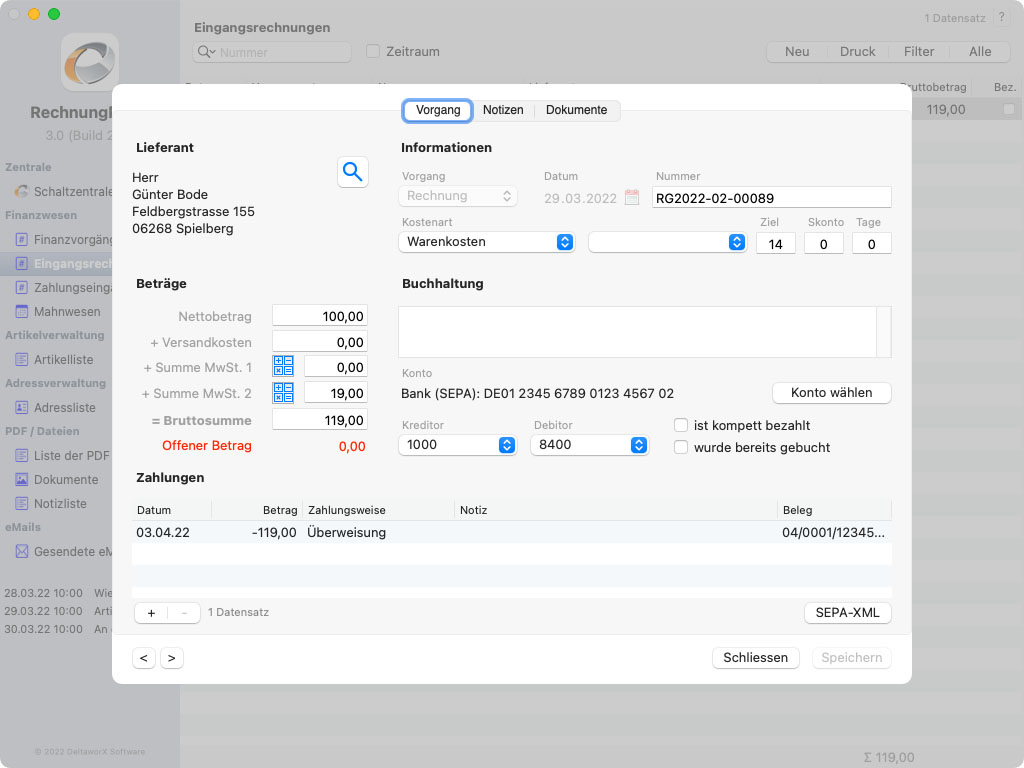Open the Kostenart dropdown showing Warenkosten

coord(487,242)
